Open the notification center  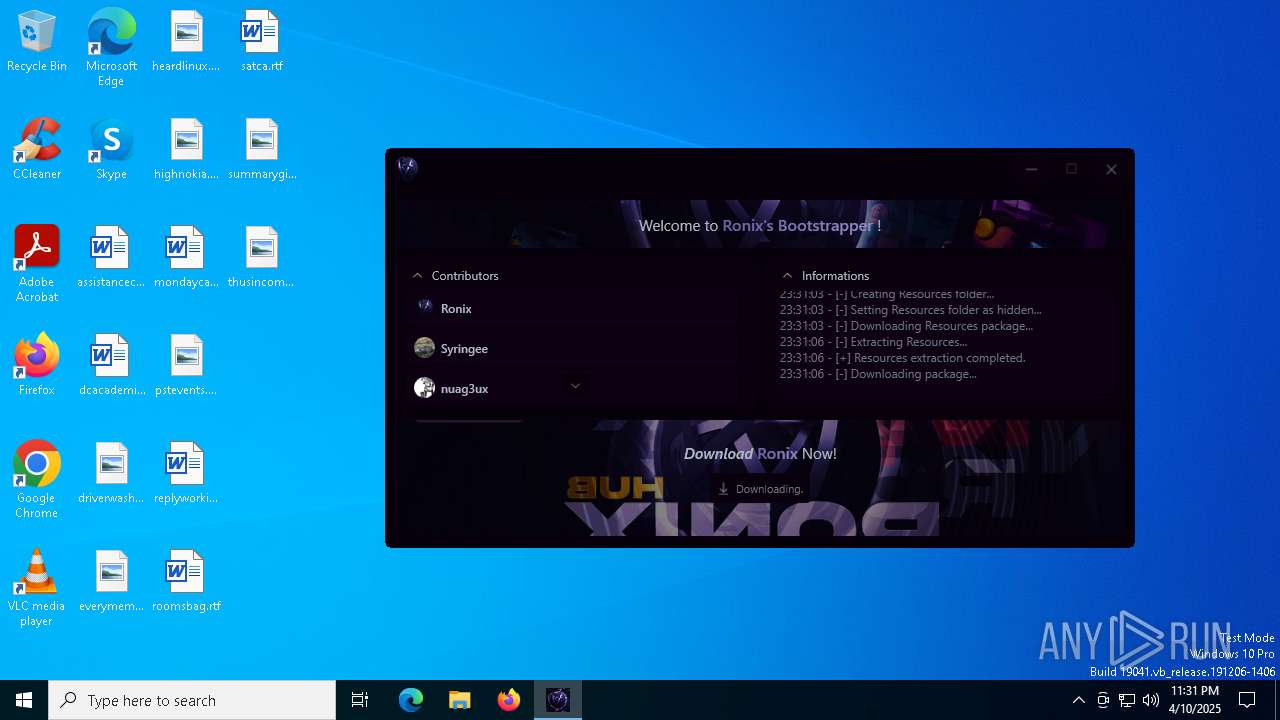click(x=1247, y=700)
